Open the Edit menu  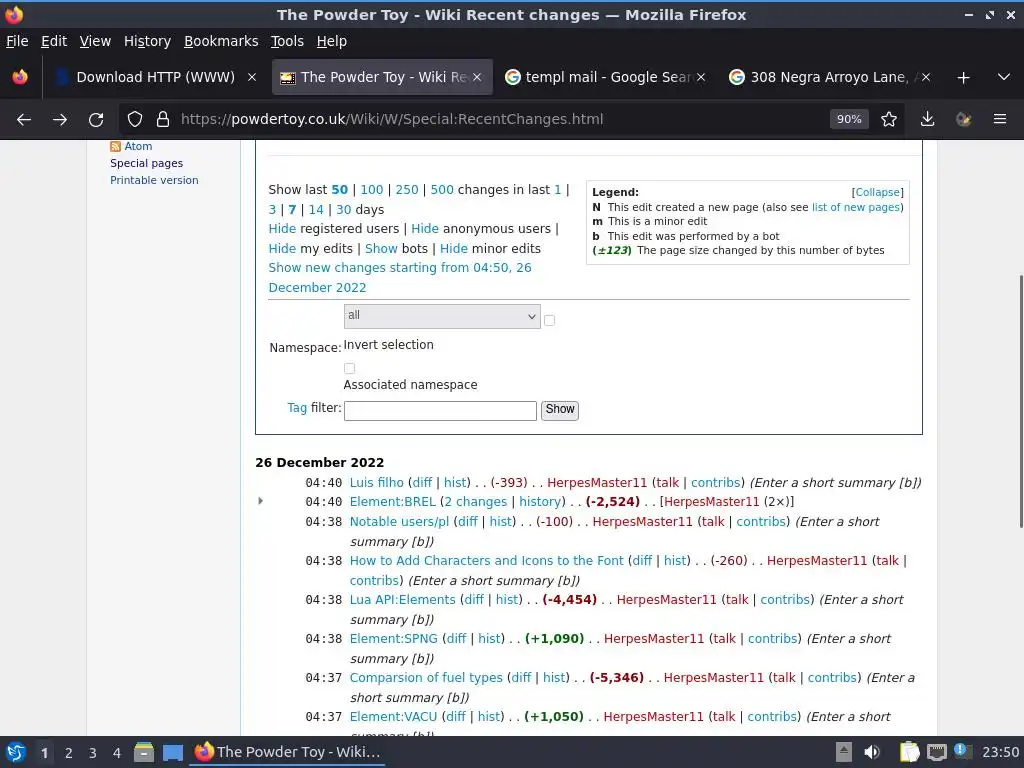[x=54, y=41]
